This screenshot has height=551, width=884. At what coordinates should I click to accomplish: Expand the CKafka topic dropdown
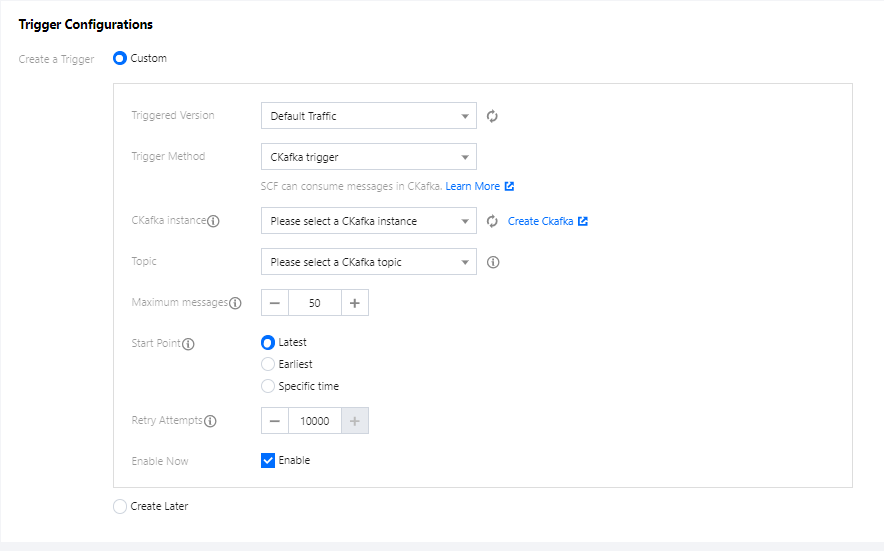tap(368, 263)
